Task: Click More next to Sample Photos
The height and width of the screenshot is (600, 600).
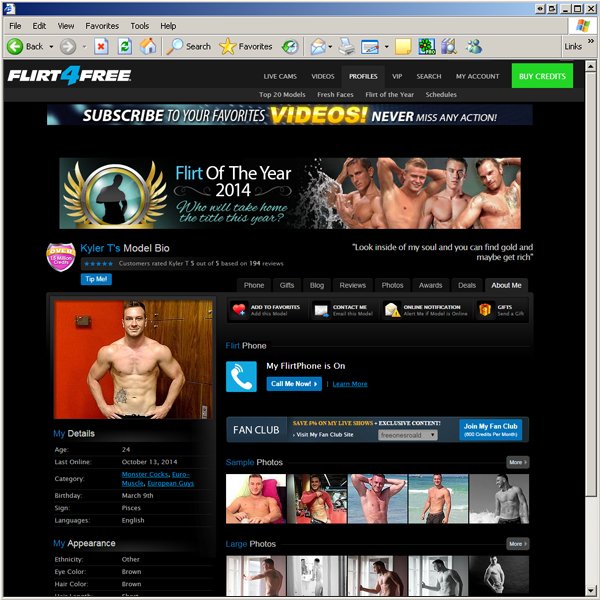Action: point(518,462)
